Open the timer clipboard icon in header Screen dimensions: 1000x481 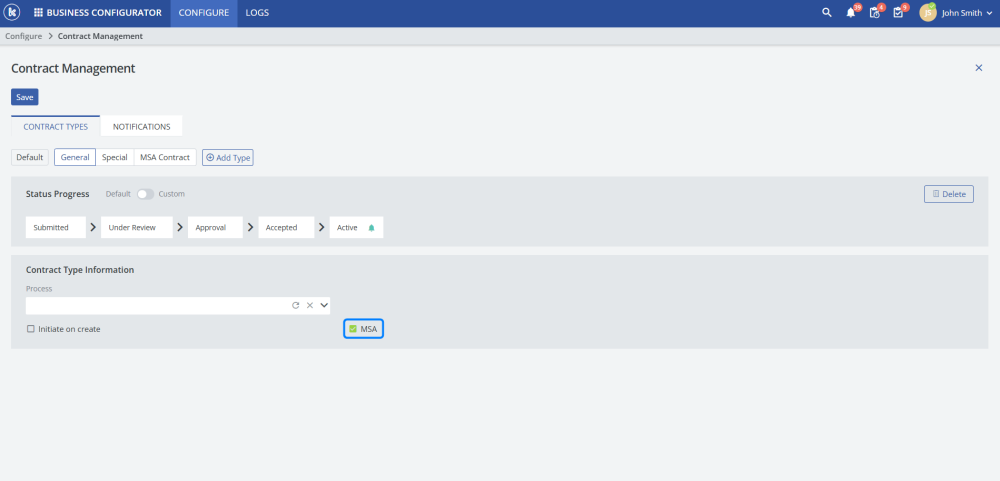click(x=874, y=13)
